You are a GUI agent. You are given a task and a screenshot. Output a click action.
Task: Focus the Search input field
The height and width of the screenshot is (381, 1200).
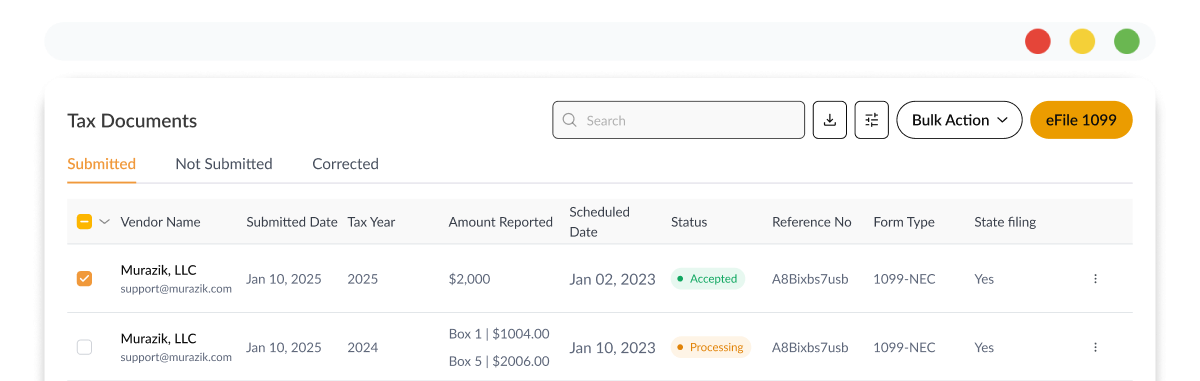point(678,120)
